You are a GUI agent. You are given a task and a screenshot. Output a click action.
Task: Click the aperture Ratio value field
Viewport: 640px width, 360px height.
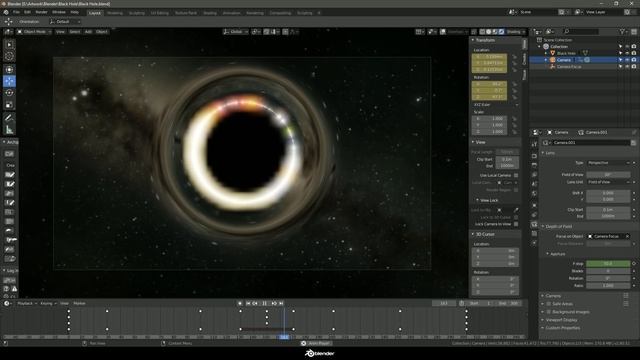608,285
